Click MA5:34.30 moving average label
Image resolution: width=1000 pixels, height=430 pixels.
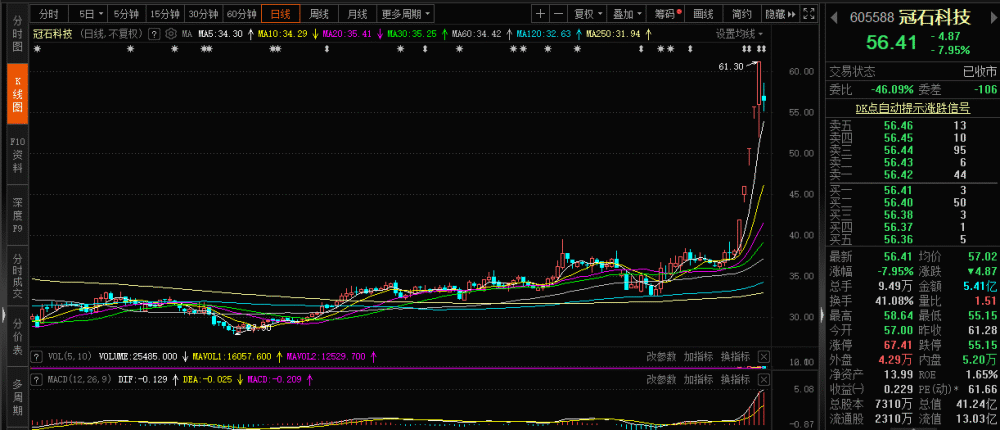point(221,34)
